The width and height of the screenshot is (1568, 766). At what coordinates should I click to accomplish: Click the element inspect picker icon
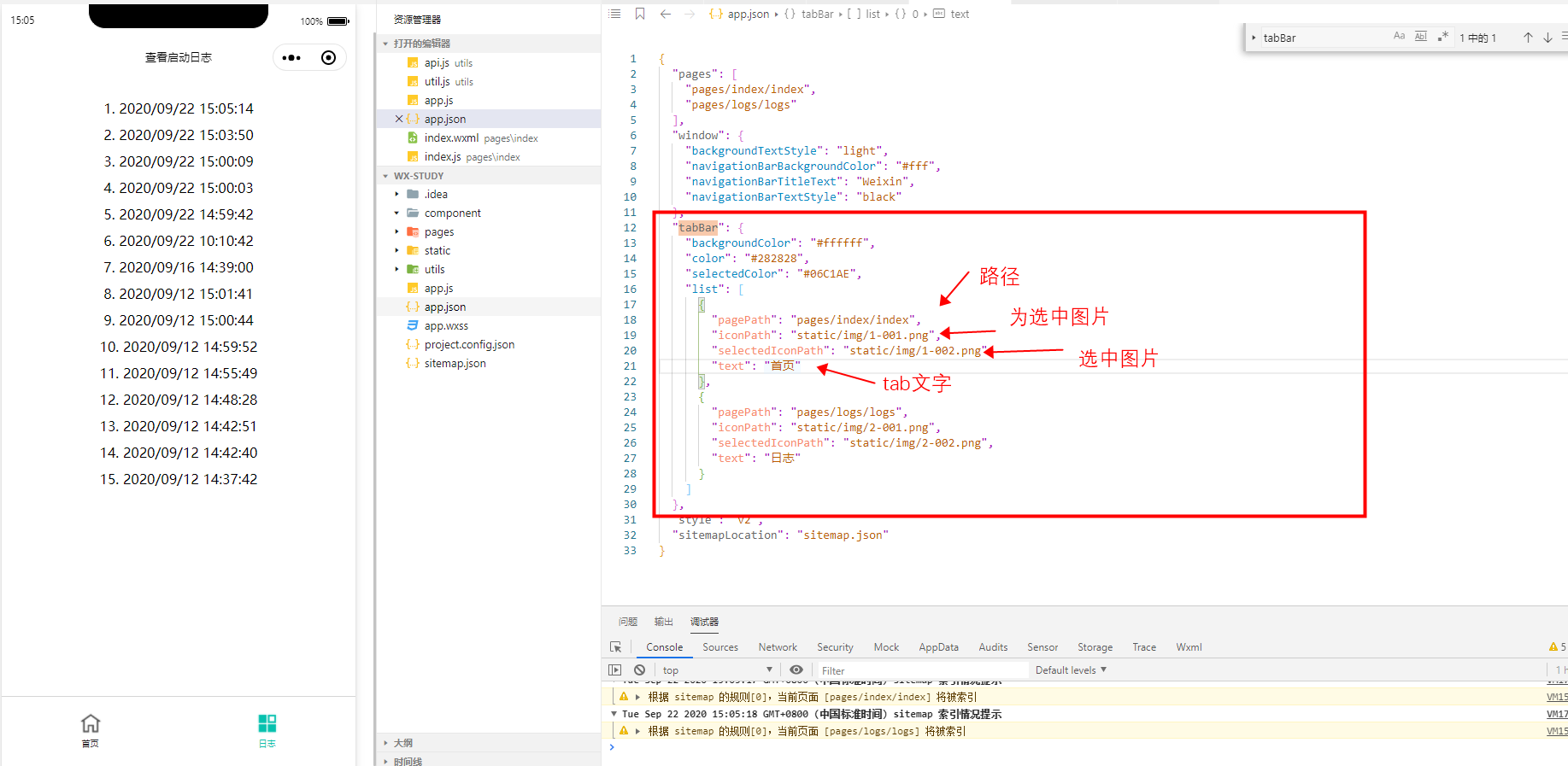coord(615,647)
